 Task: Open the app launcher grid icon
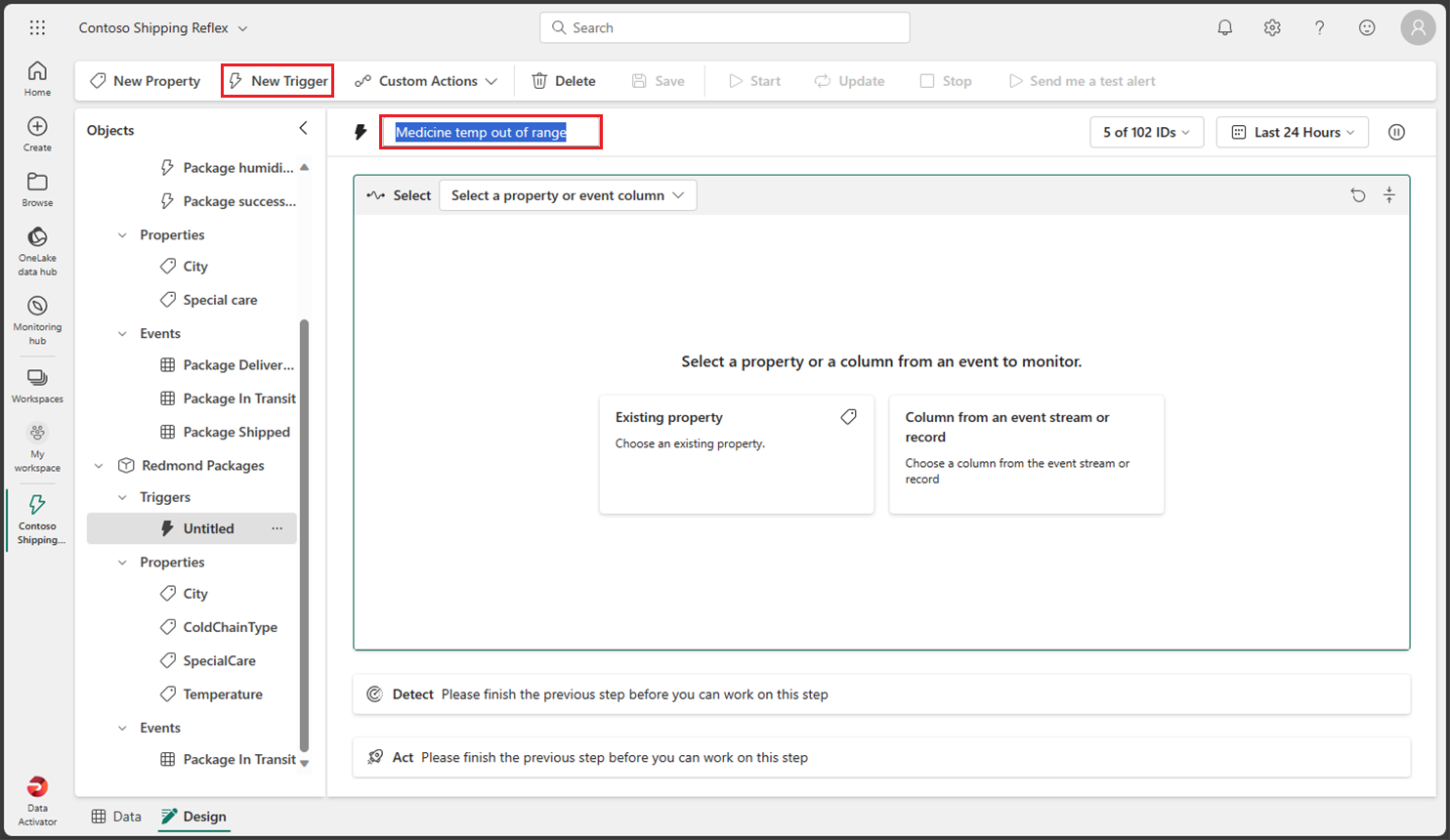(x=37, y=27)
